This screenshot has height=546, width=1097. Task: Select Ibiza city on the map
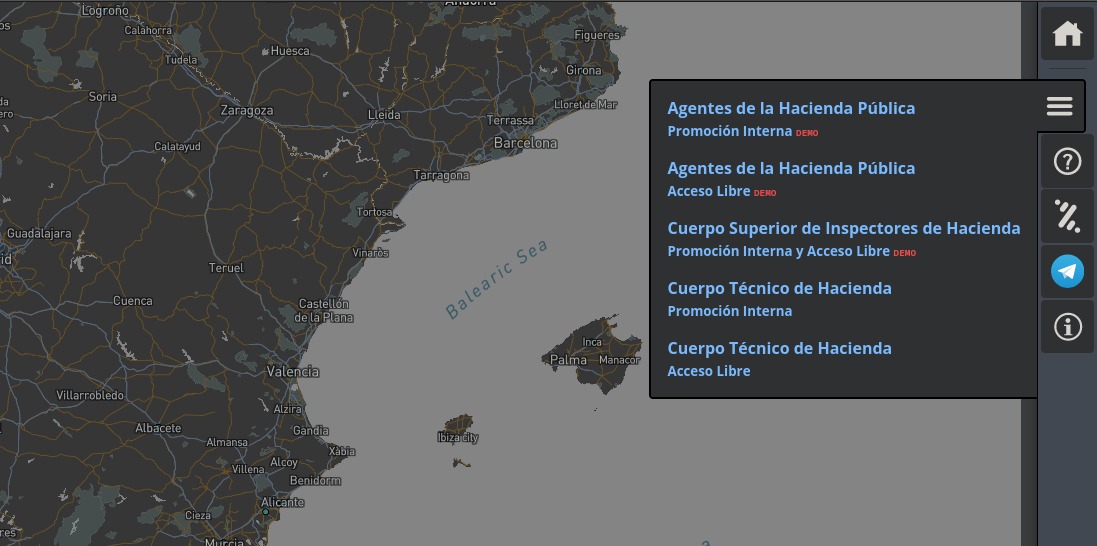pyautogui.click(x=458, y=437)
